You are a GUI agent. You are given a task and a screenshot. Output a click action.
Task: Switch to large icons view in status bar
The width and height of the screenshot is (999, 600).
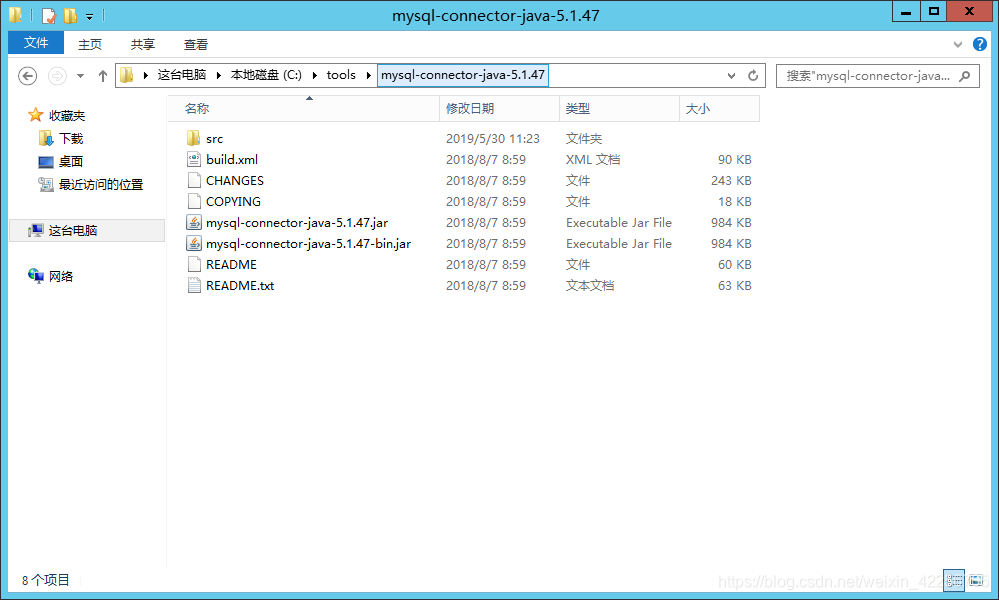tap(975, 580)
